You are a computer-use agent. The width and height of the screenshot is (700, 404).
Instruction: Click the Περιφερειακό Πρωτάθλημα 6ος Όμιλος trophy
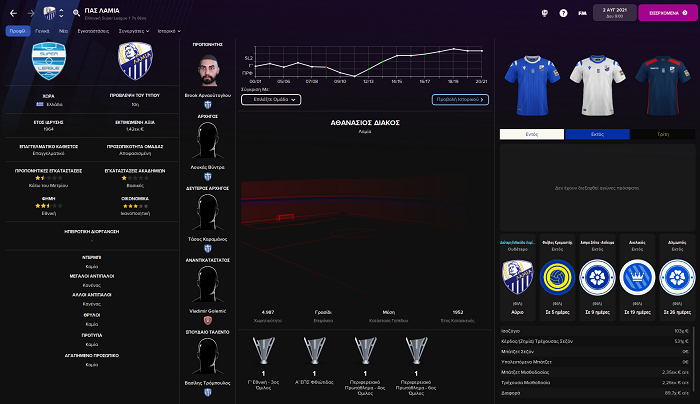416,350
